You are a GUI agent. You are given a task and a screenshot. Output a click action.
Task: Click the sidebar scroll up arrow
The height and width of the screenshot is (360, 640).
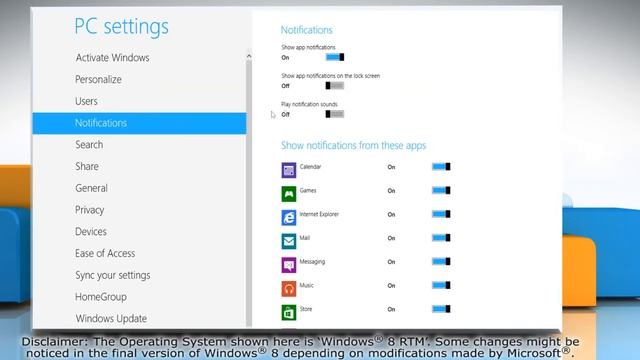pyautogui.click(x=249, y=56)
